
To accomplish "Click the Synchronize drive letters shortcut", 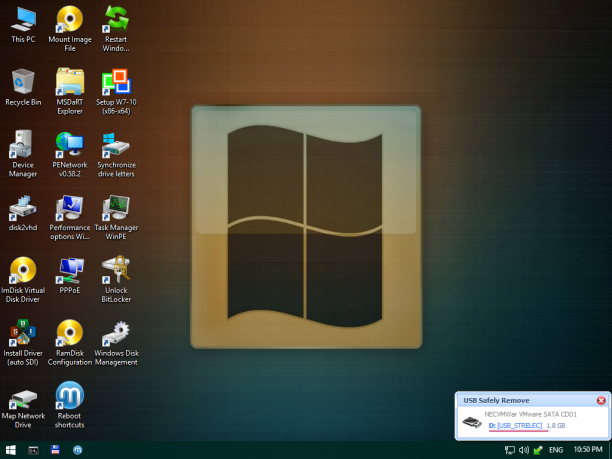I will click(116, 154).
